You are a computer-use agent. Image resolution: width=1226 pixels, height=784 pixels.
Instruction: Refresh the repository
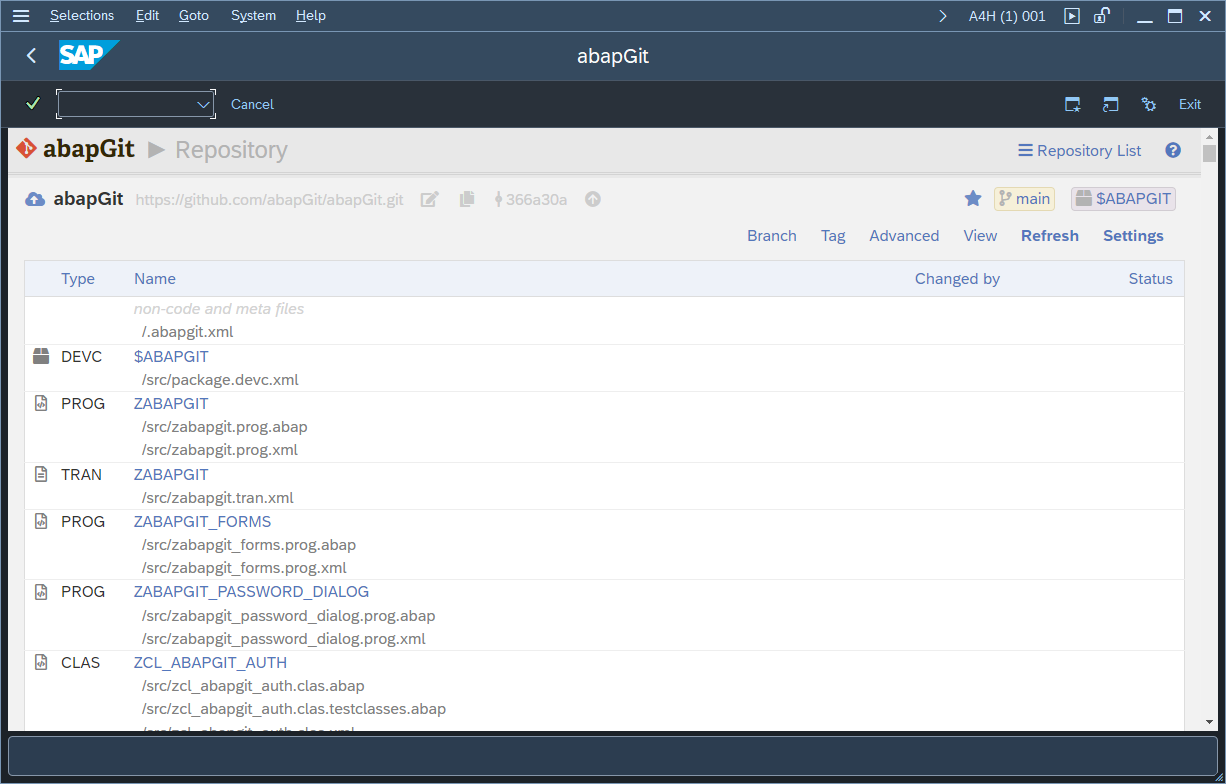[x=1049, y=235]
